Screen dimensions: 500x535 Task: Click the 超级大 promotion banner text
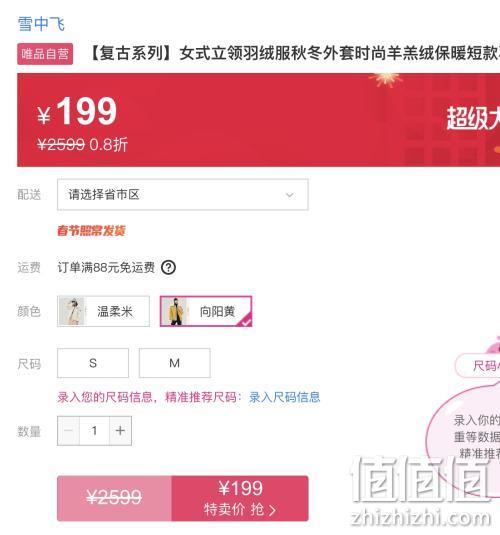pos(473,118)
